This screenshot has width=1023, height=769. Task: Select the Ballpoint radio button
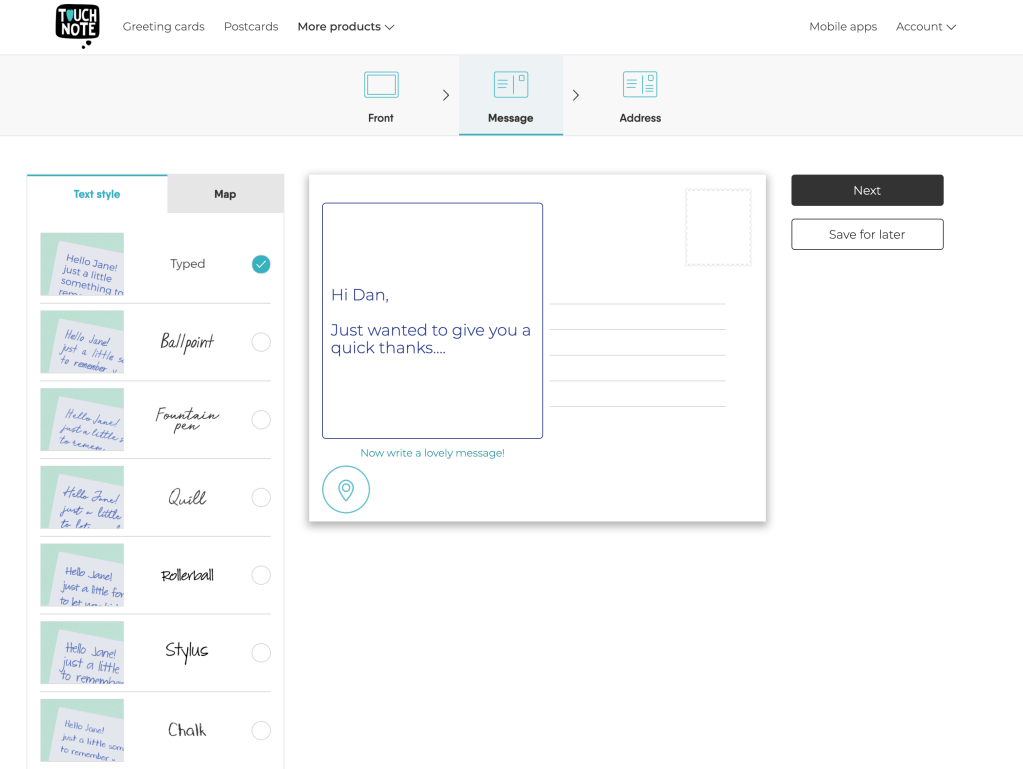tap(261, 342)
